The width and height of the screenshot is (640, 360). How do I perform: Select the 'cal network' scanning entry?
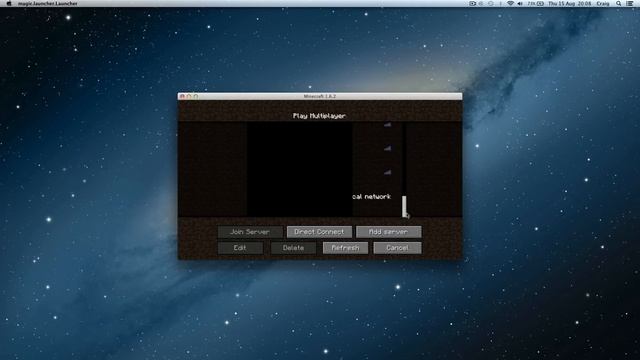pyautogui.click(x=371, y=197)
